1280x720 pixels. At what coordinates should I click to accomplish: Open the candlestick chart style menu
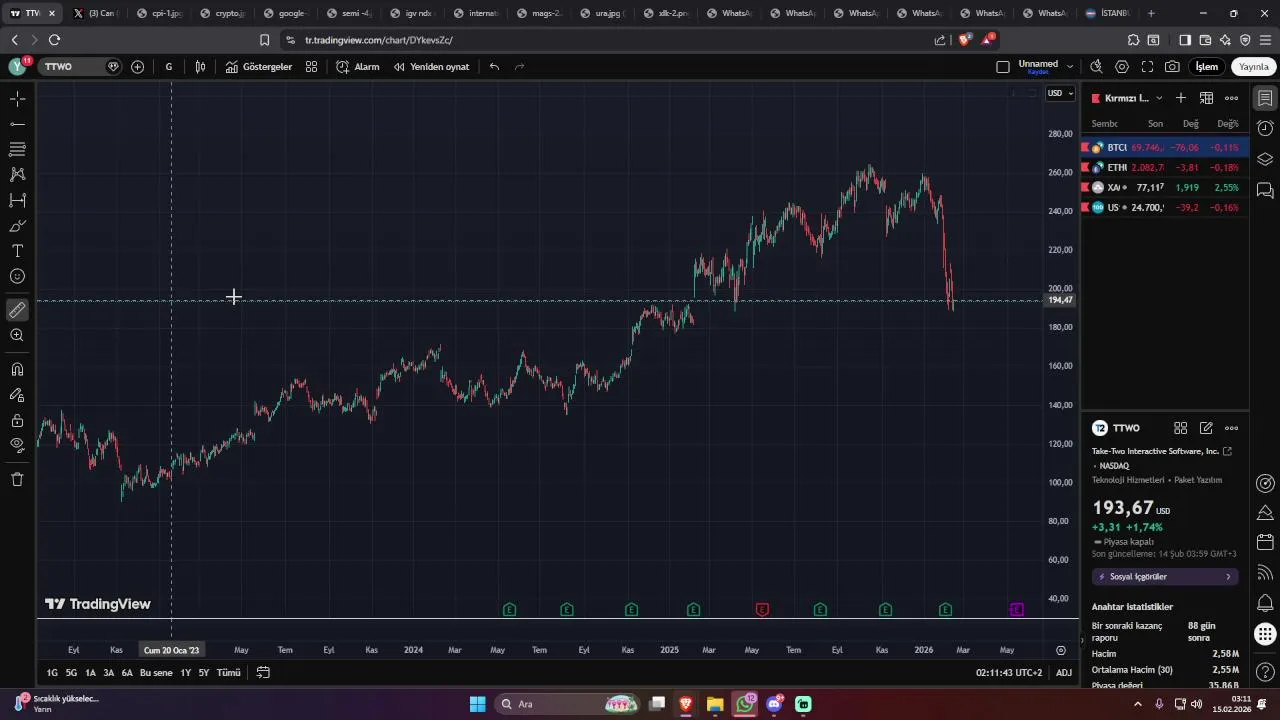coord(201,67)
